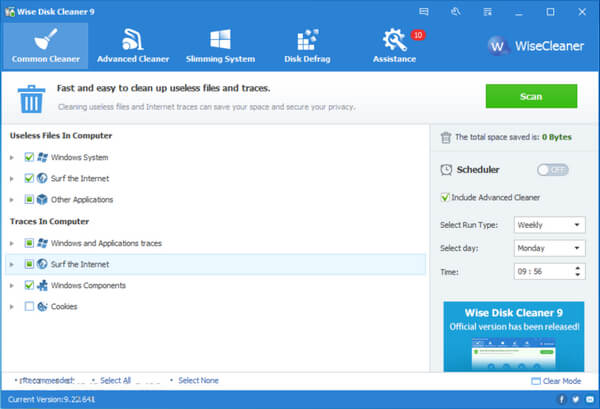Screen dimensions: 600x409
Task: Expand the Other Applications item
Action: point(12,200)
